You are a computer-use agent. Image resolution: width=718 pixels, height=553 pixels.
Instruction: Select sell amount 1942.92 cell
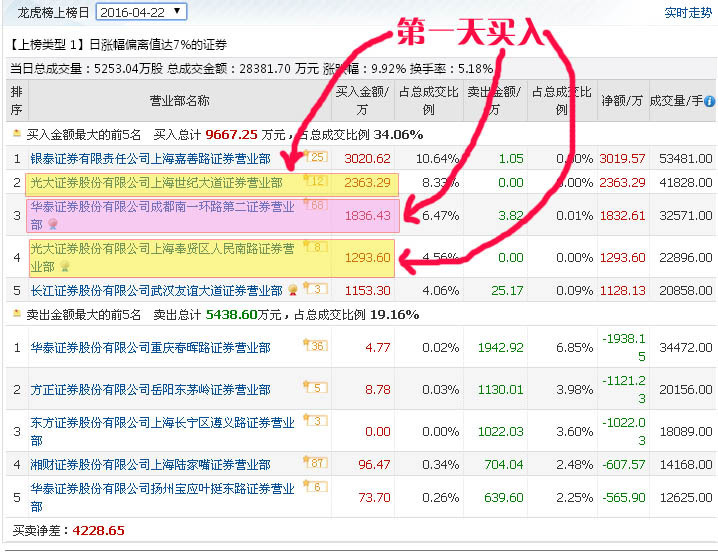click(x=500, y=348)
